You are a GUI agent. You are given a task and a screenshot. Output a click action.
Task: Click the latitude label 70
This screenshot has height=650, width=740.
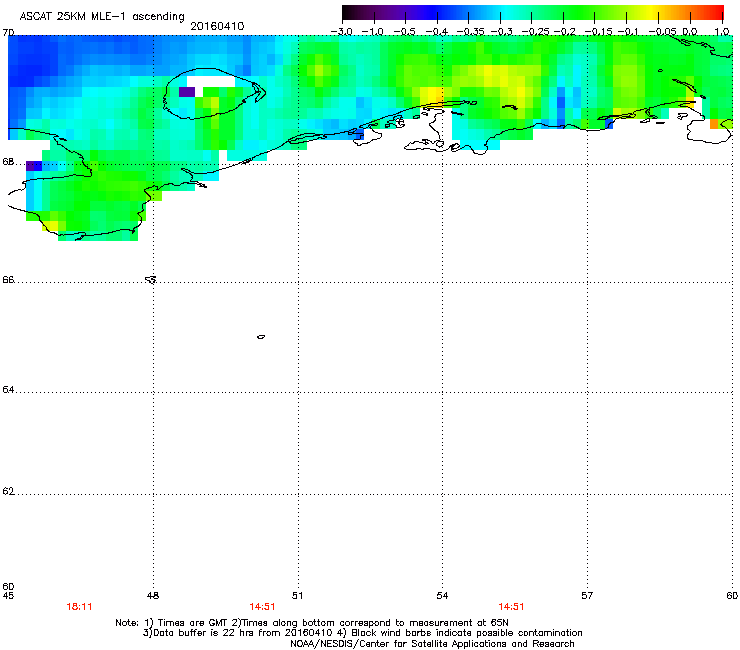[x=8, y=32]
